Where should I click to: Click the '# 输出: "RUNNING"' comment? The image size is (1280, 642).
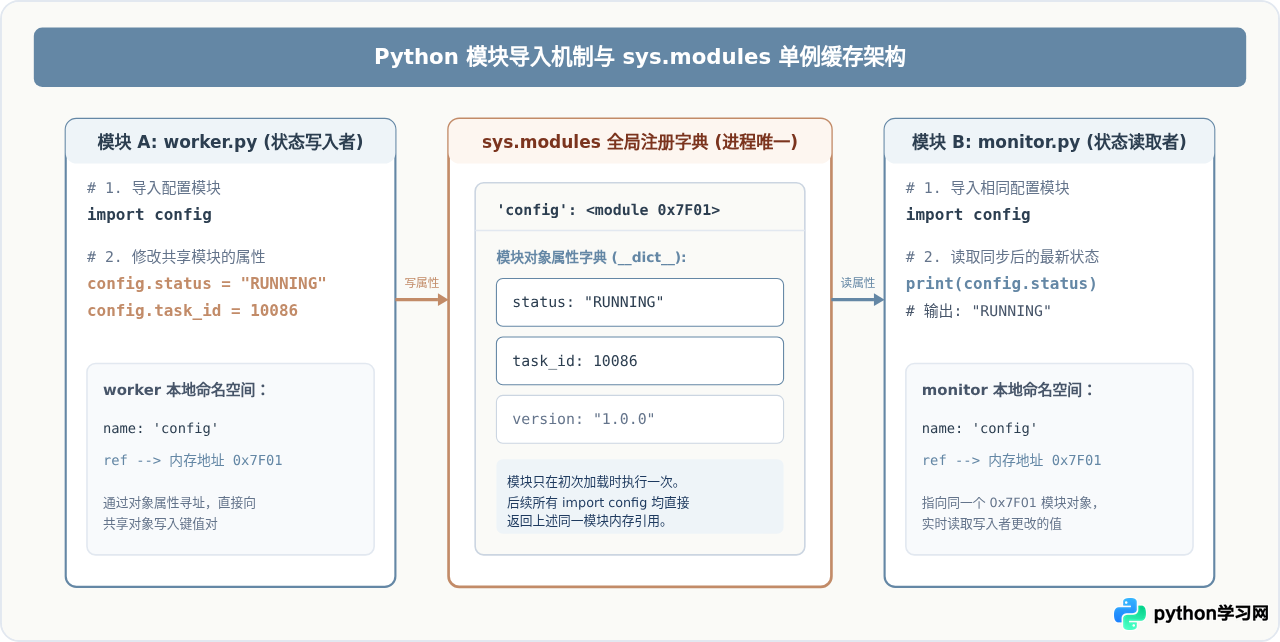point(978,310)
